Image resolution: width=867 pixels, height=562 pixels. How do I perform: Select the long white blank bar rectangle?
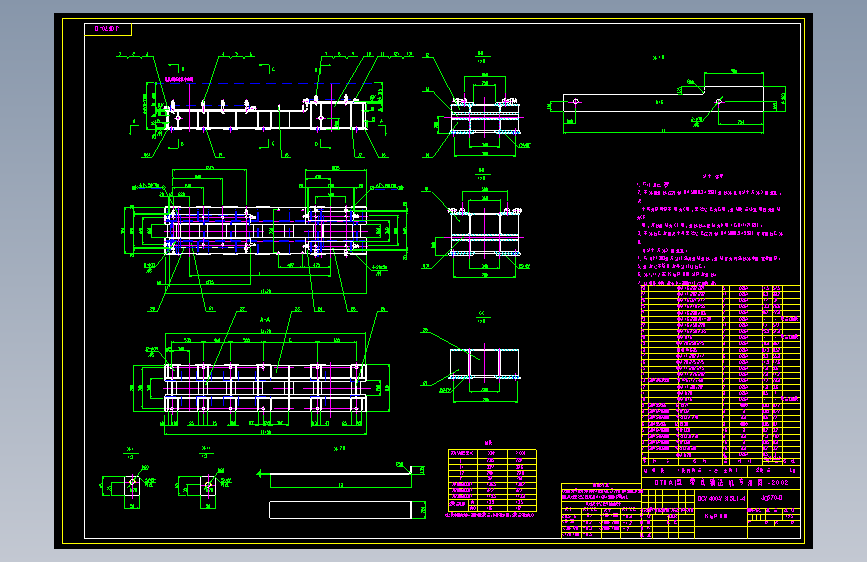(341, 510)
